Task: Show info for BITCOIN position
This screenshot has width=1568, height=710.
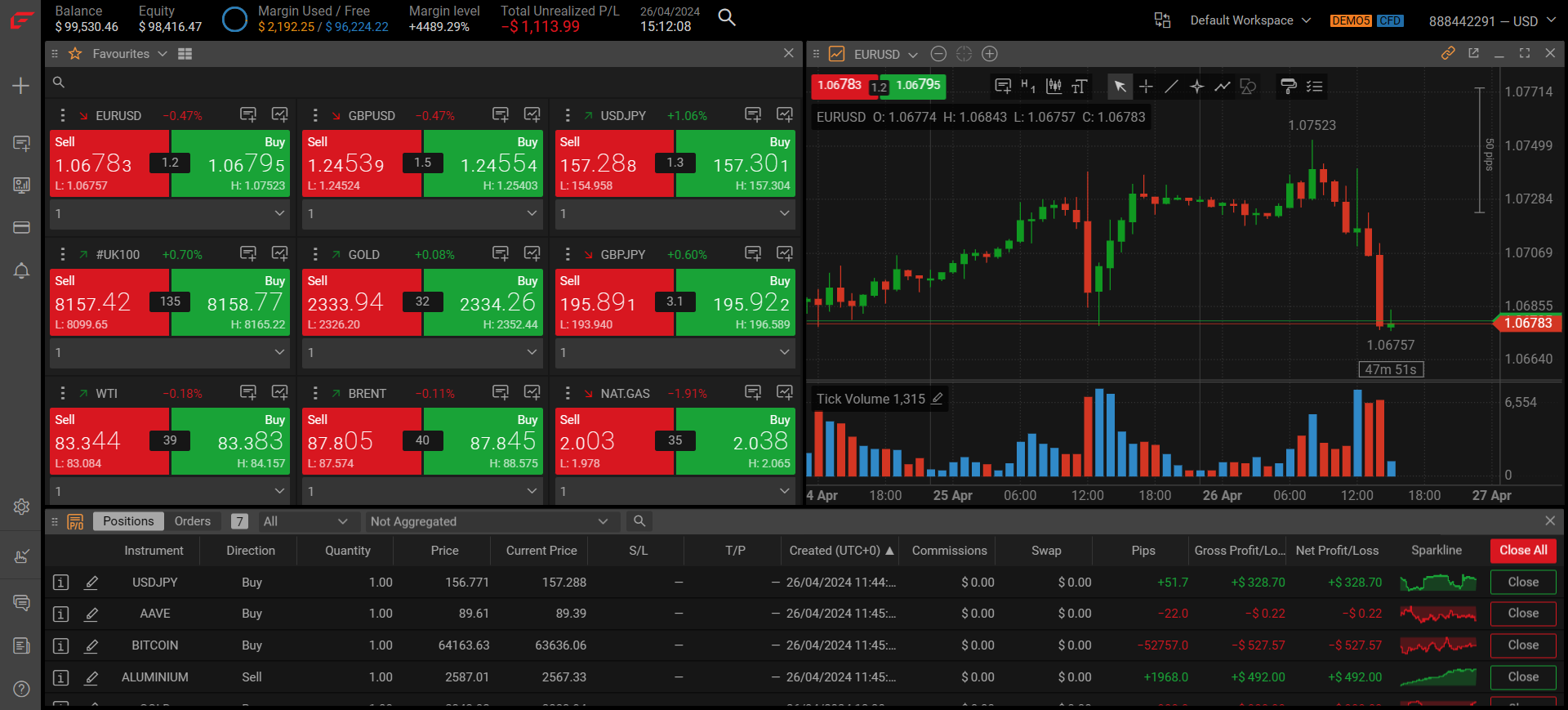Action: [60, 645]
